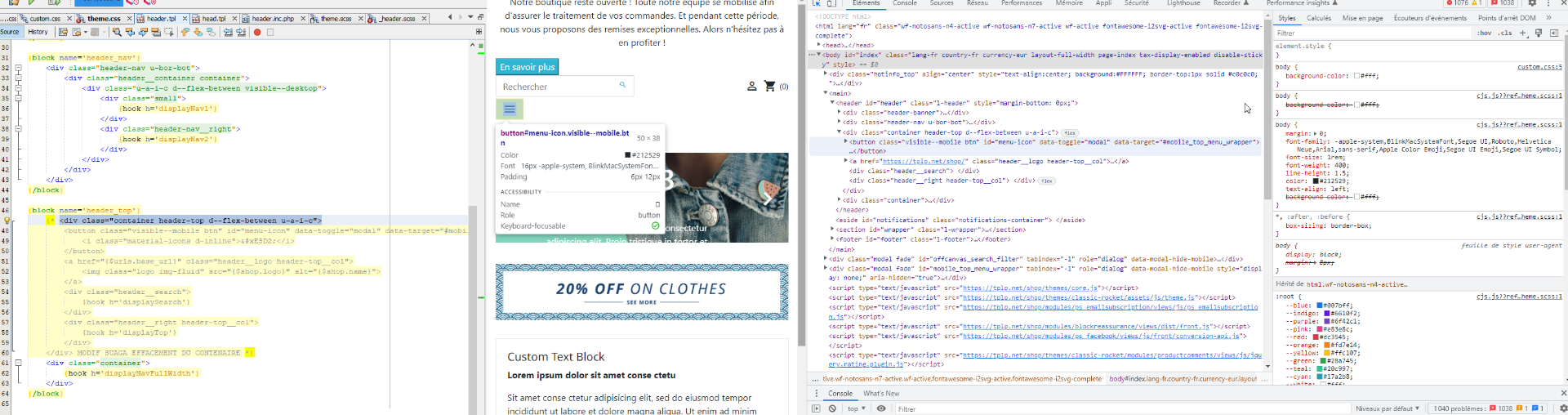Toggle Rectangular Selection icon

(168, 32)
